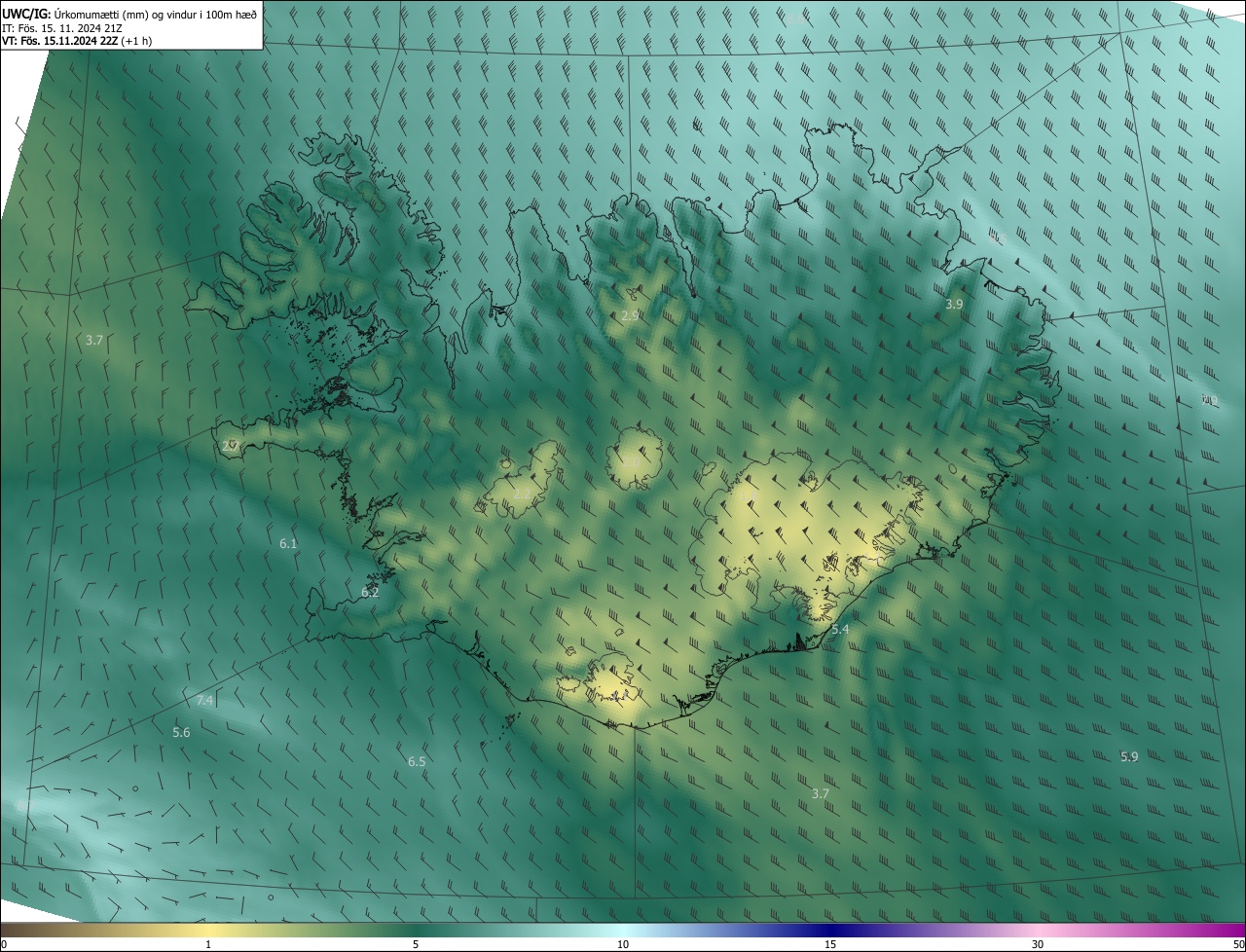Click the 2.0 value on Hofsjökull glacier
1246x952 pixels.
(x=632, y=461)
